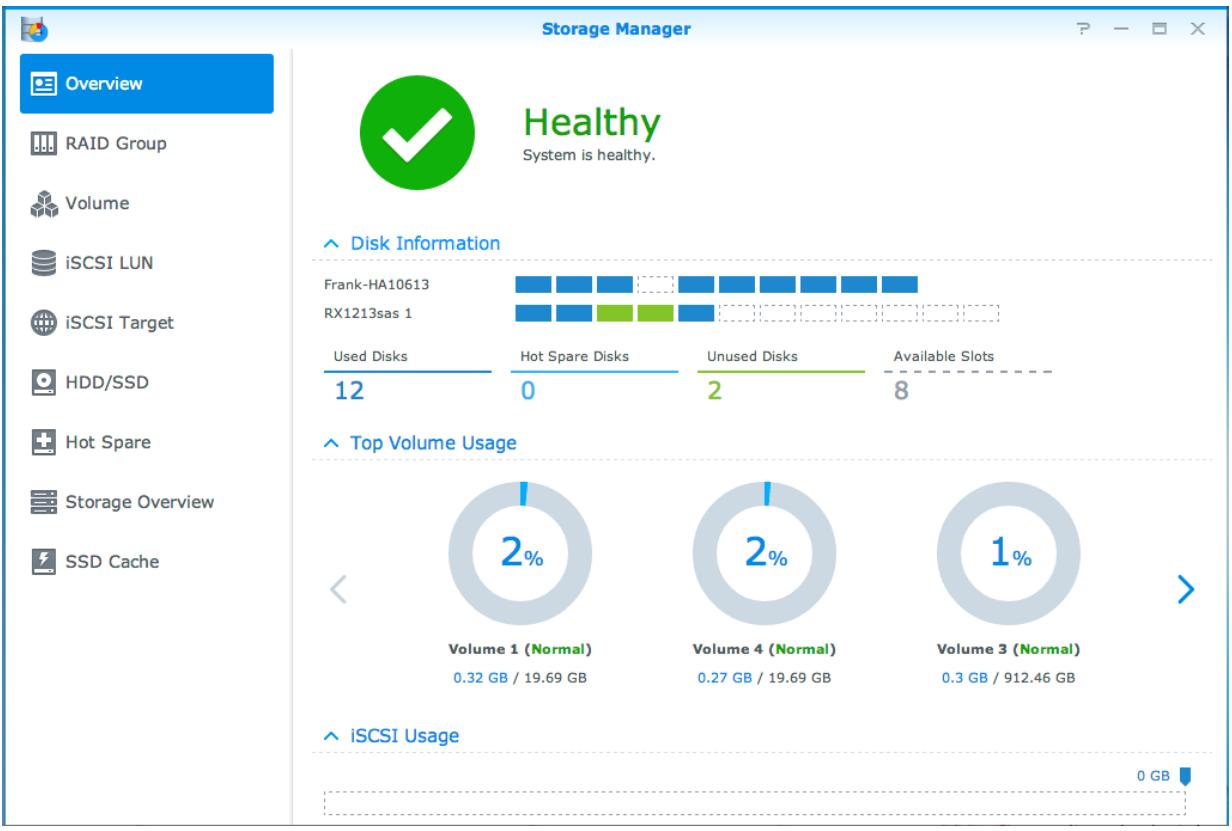This screenshot has width=1232, height=831.
Task: Click the Unused Disks count 2
Action: (714, 392)
